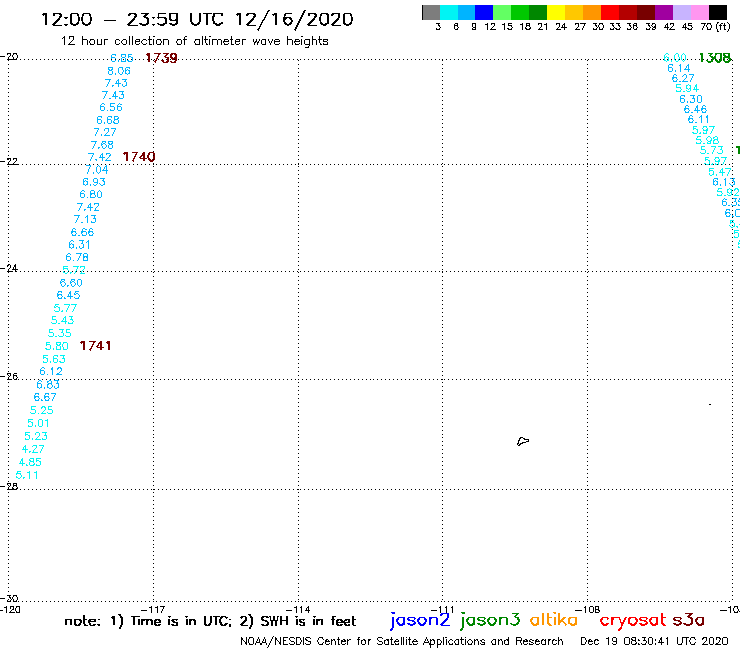
Task: Click the wave height value '6.31'
Action: 79,245
